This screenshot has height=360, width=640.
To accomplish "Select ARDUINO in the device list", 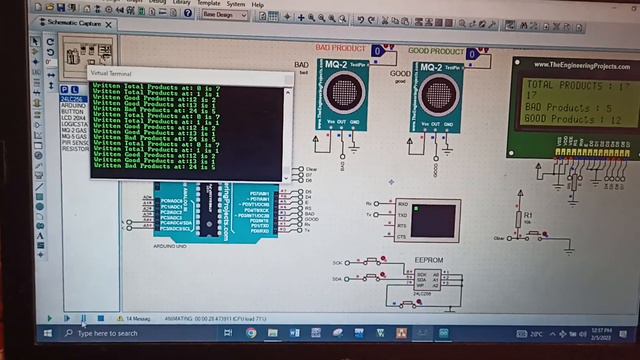I will coord(74,105).
